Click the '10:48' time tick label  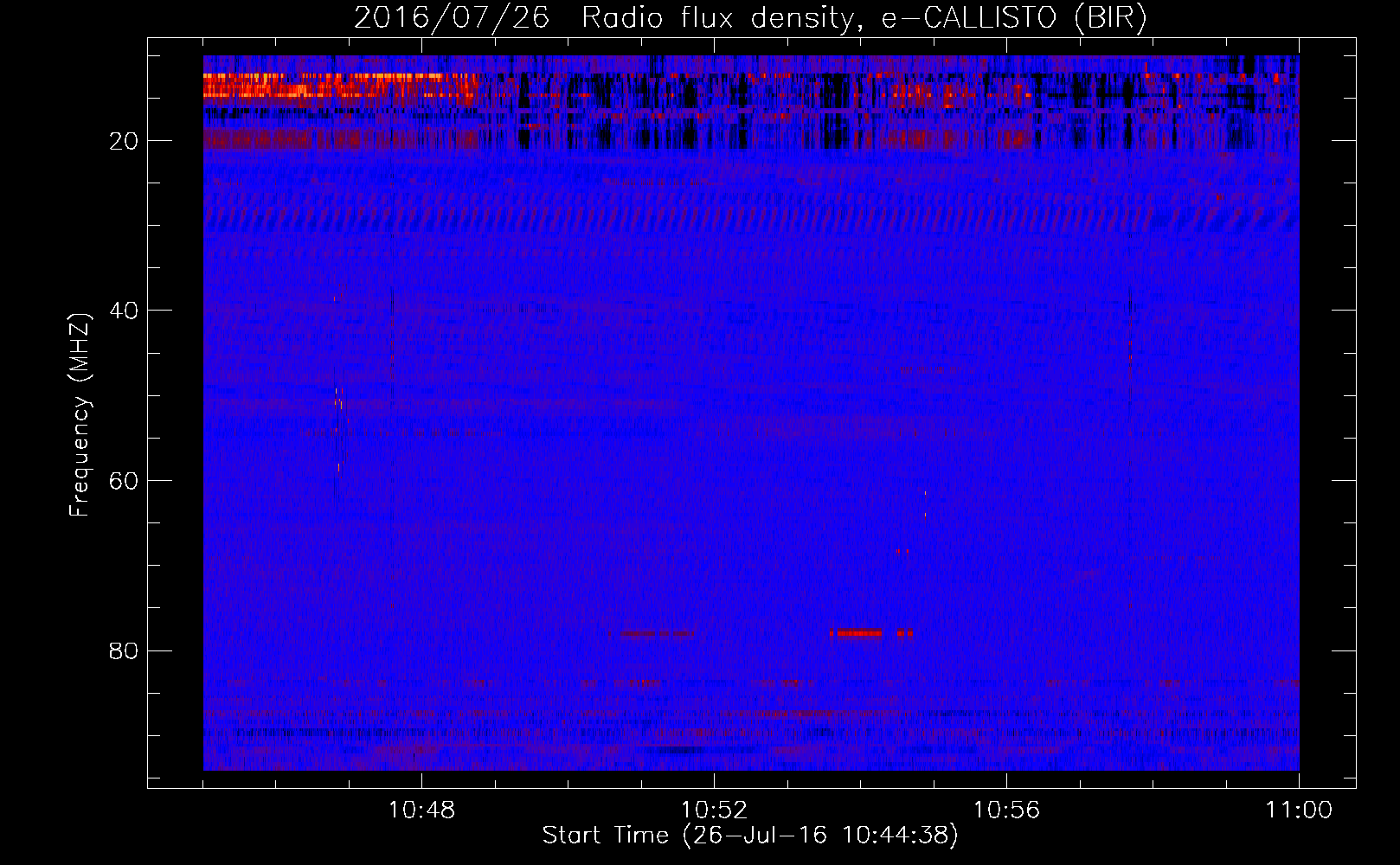(x=421, y=811)
